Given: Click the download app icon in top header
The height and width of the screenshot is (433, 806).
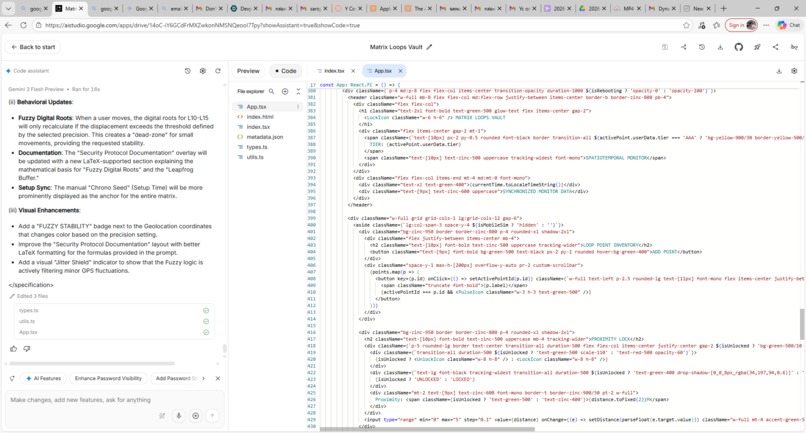Looking at the screenshot, I should coord(720,47).
